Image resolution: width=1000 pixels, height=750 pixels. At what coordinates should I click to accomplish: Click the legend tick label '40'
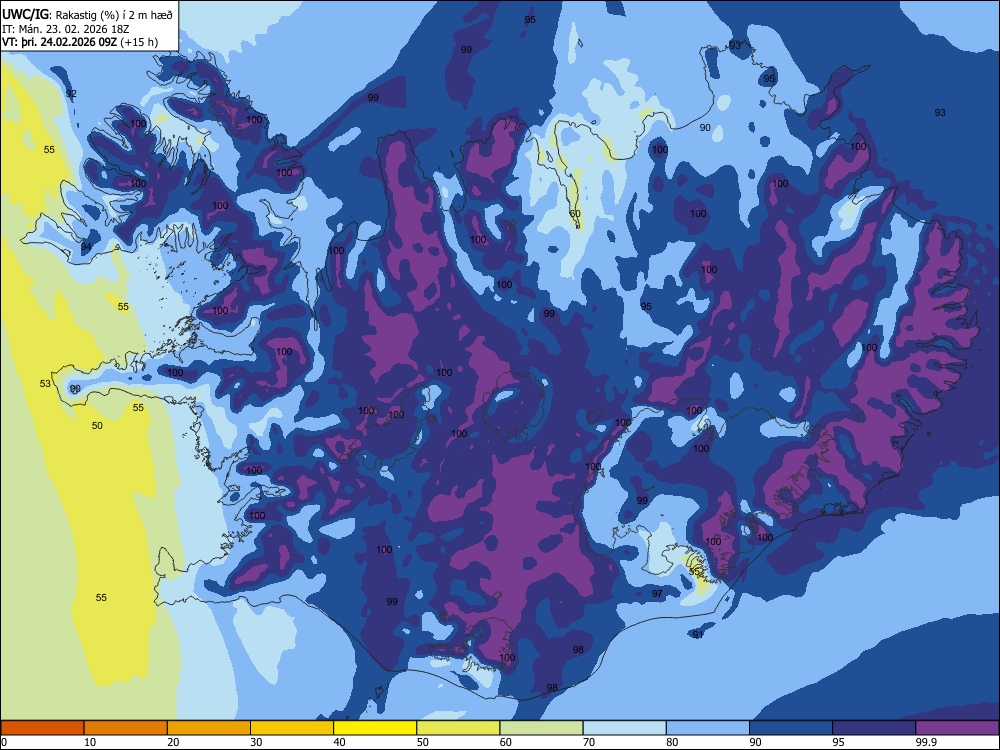click(x=340, y=742)
